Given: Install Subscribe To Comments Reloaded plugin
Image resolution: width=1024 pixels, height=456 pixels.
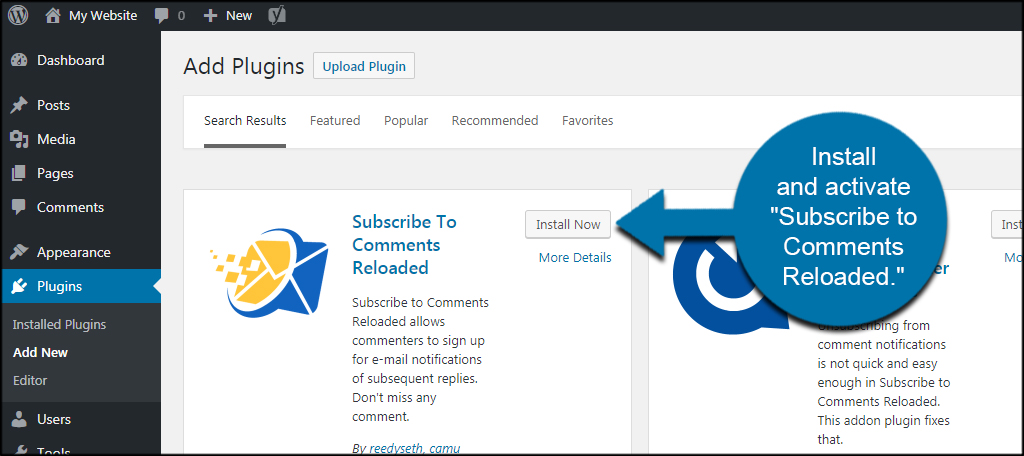Looking at the screenshot, I should point(568,224).
